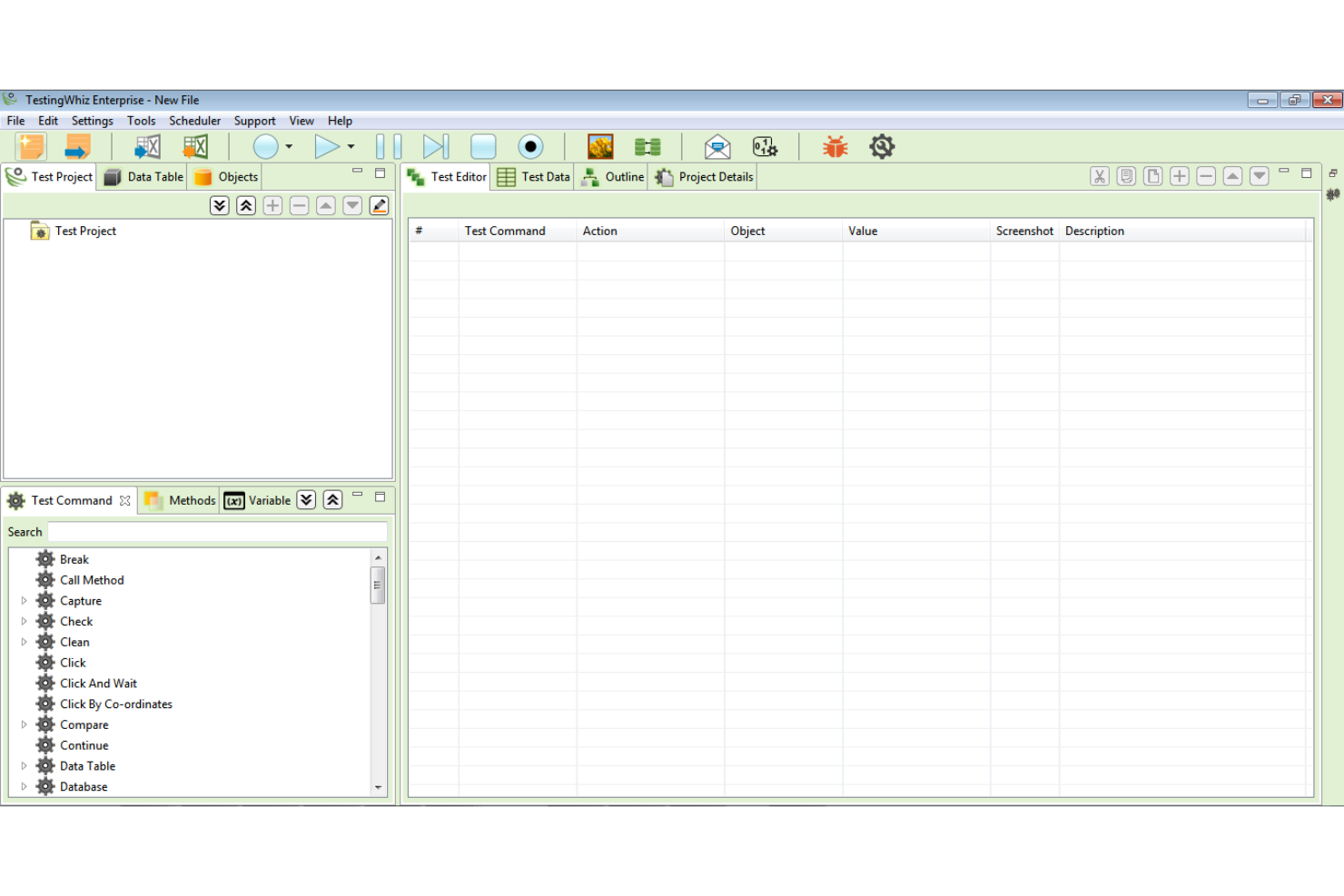1344x896 pixels.
Task: Open the email notification toolbar icon
Action: pyautogui.click(x=717, y=146)
